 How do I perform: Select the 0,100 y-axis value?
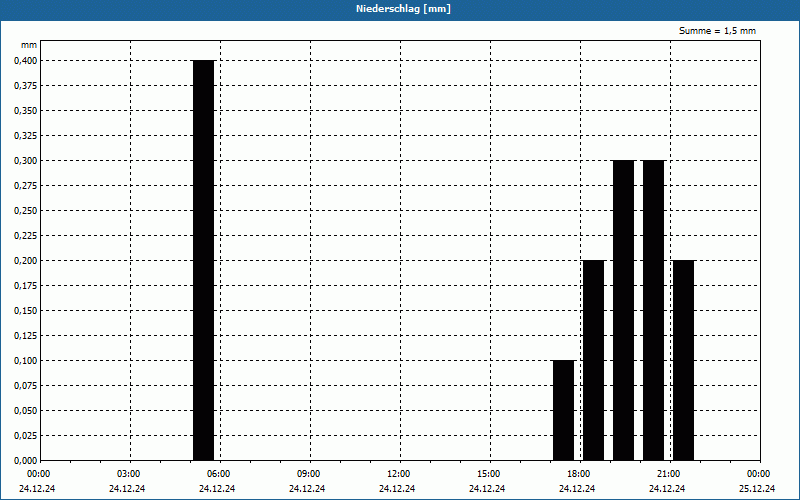point(26,361)
